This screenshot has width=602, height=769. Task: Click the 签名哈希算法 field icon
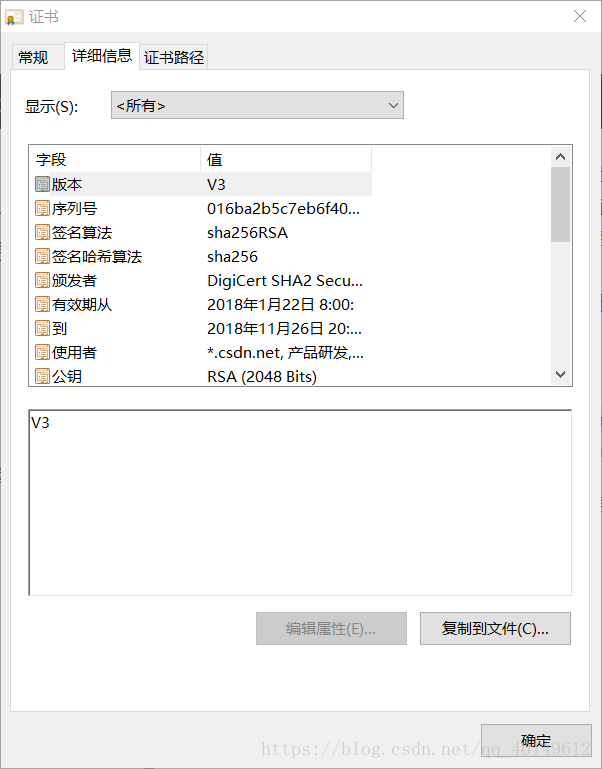43,256
